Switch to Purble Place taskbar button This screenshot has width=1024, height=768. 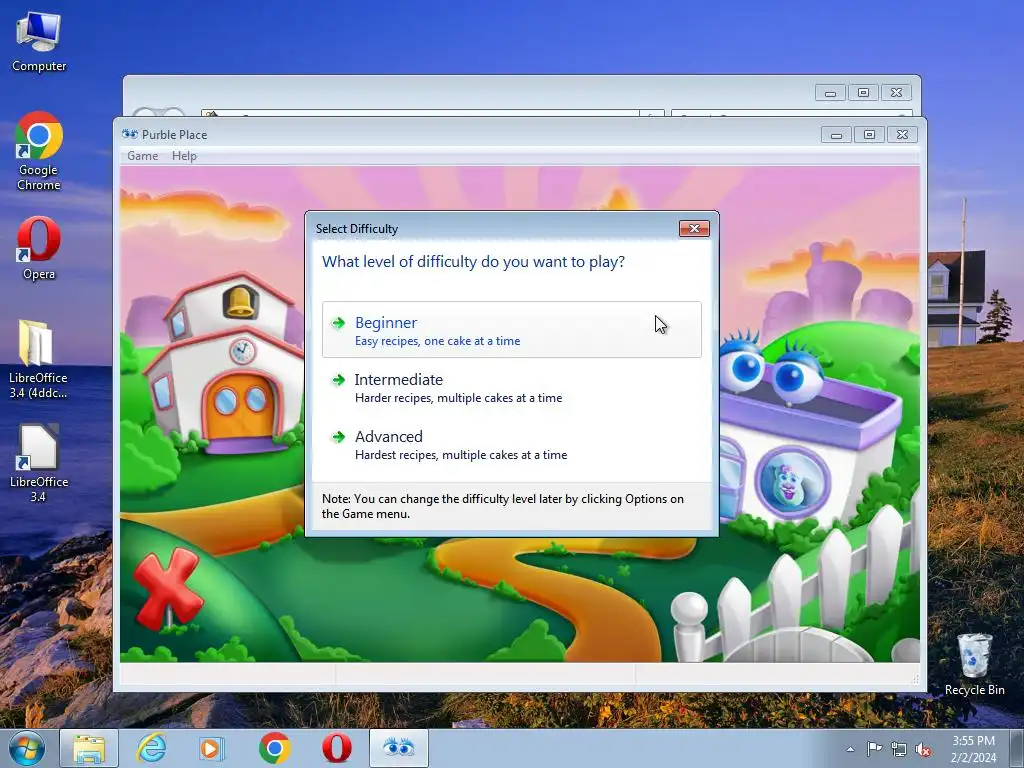(398, 748)
